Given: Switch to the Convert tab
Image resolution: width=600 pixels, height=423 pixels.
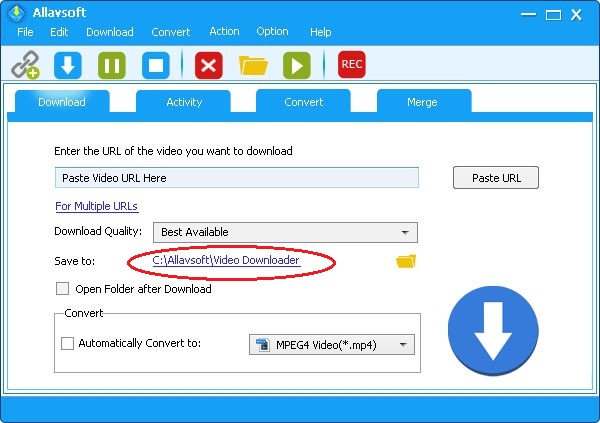Looking at the screenshot, I should [x=303, y=102].
